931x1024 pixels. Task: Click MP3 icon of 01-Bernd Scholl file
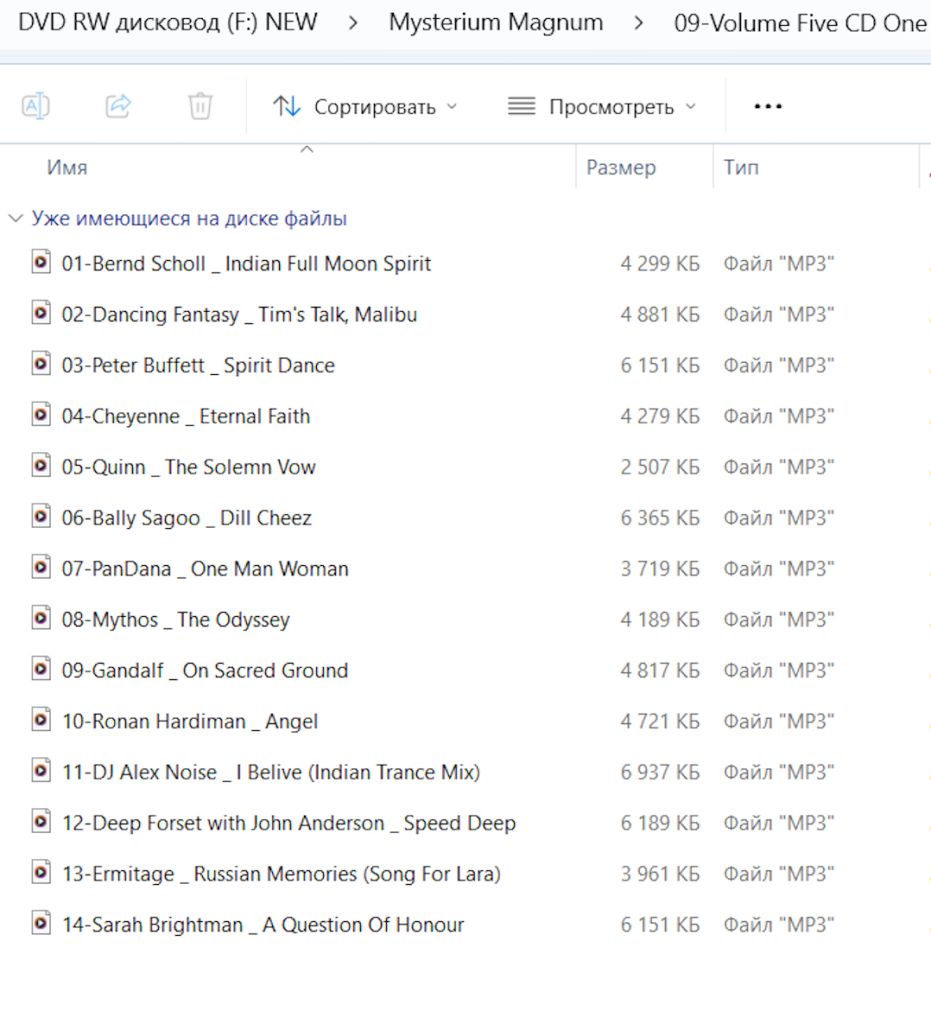point(41,263)
